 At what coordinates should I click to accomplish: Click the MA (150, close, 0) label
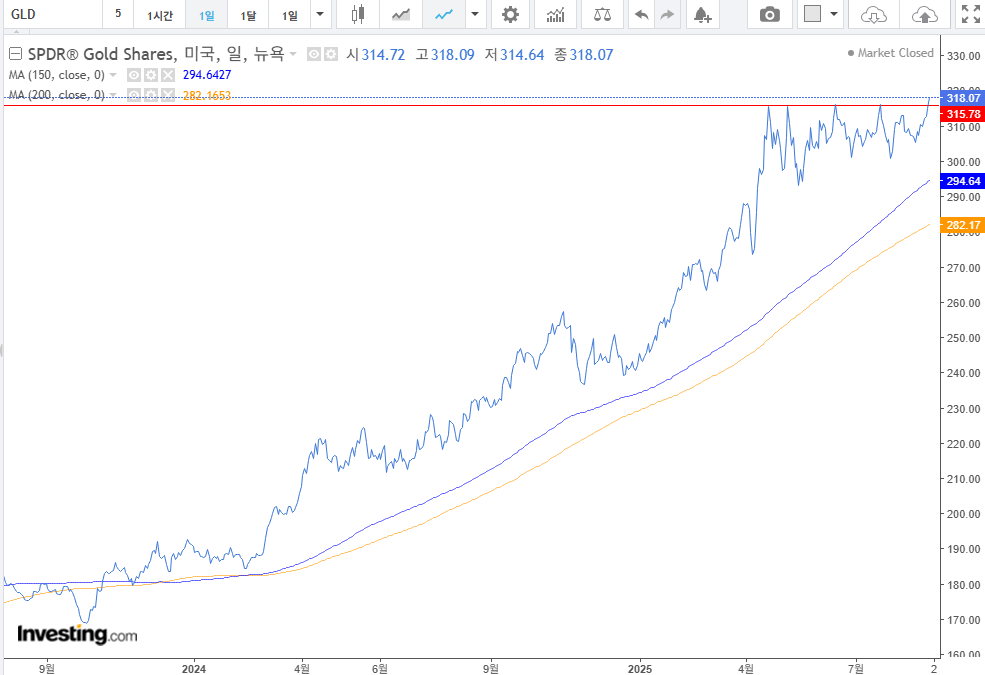[x=57, y=75]
